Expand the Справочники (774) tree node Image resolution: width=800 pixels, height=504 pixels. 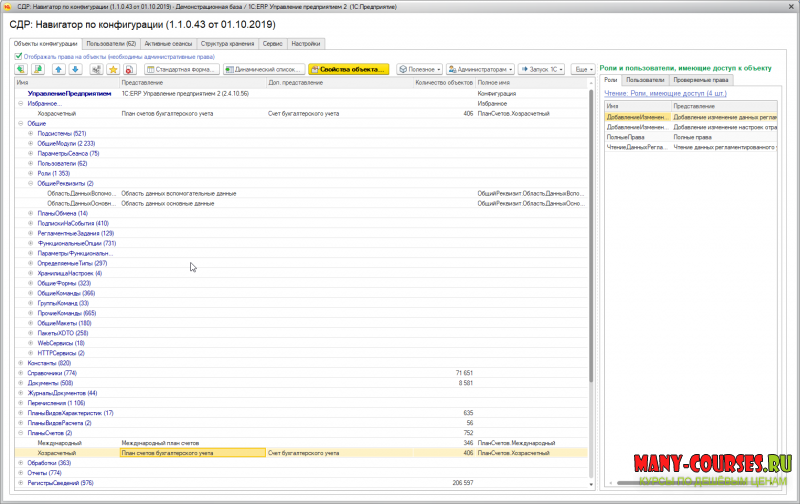(x=21, y=372)
